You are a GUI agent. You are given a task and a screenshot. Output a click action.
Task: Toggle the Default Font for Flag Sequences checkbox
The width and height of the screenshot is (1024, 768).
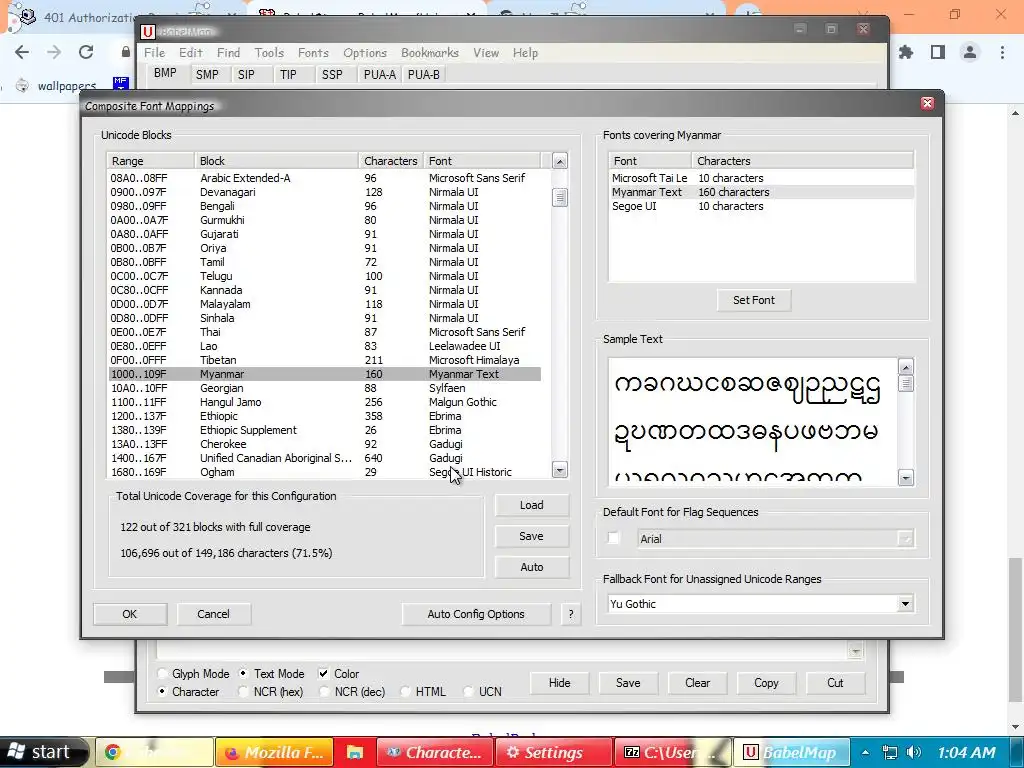pos(613,538)
